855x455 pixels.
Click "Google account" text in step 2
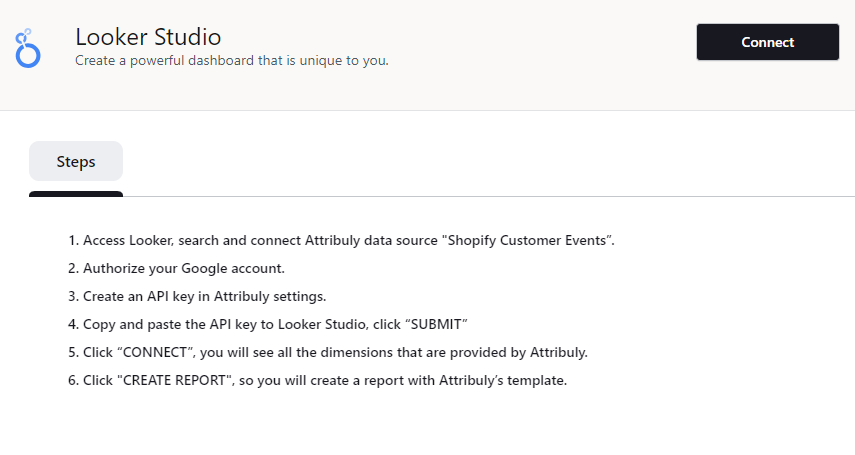point(238,268)
